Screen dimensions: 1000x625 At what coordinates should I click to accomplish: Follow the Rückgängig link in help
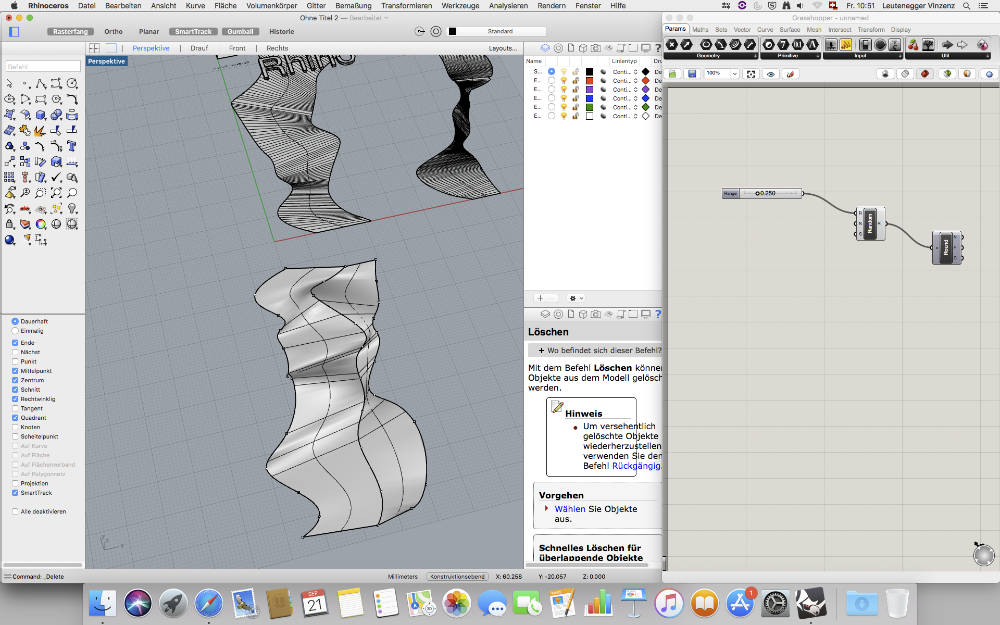coord(636,466)
